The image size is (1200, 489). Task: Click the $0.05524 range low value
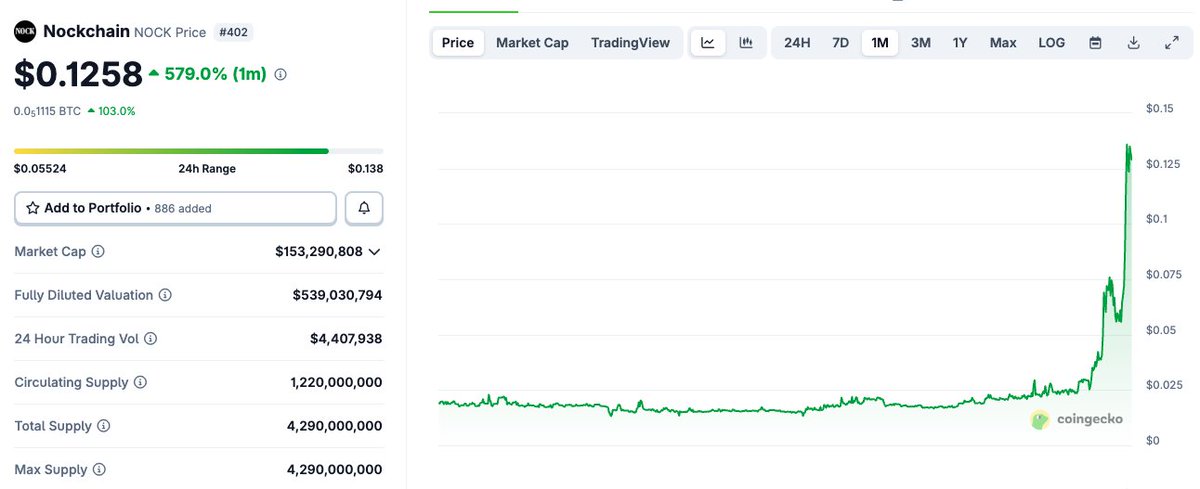point(40,169)
